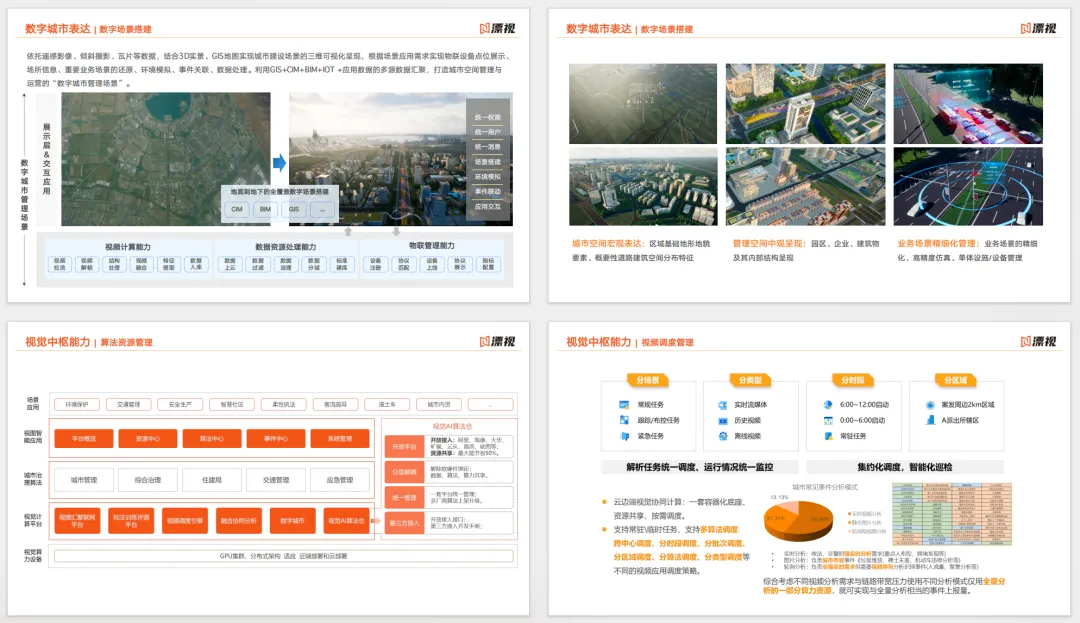The image size is (1080, 623).
Task: Click the 0:00~6:00启动 calendar icon
Action: tap(828, 420)
